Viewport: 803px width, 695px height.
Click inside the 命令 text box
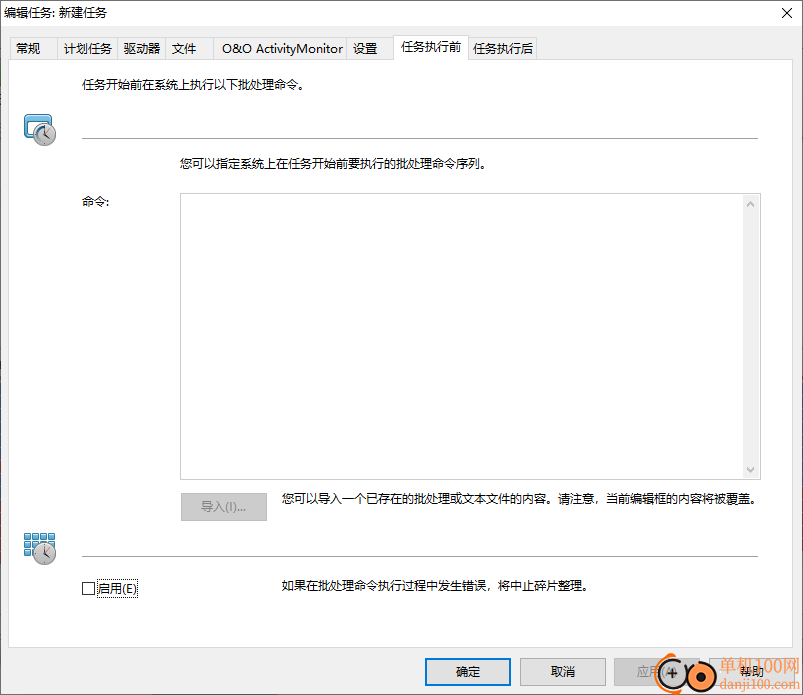(x=461, y=336)
